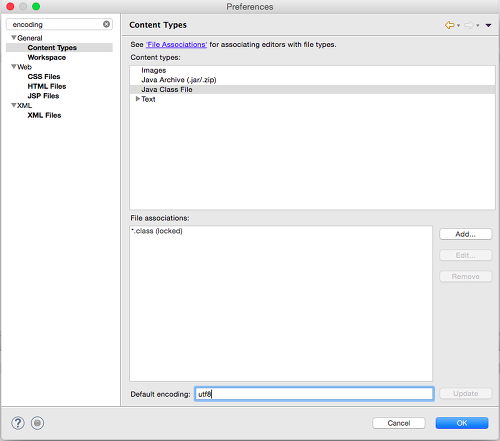Image resolution: width=500 pixels, height=441 pixels.
Task: Click the Add... button
Action: tap(466, 234)
